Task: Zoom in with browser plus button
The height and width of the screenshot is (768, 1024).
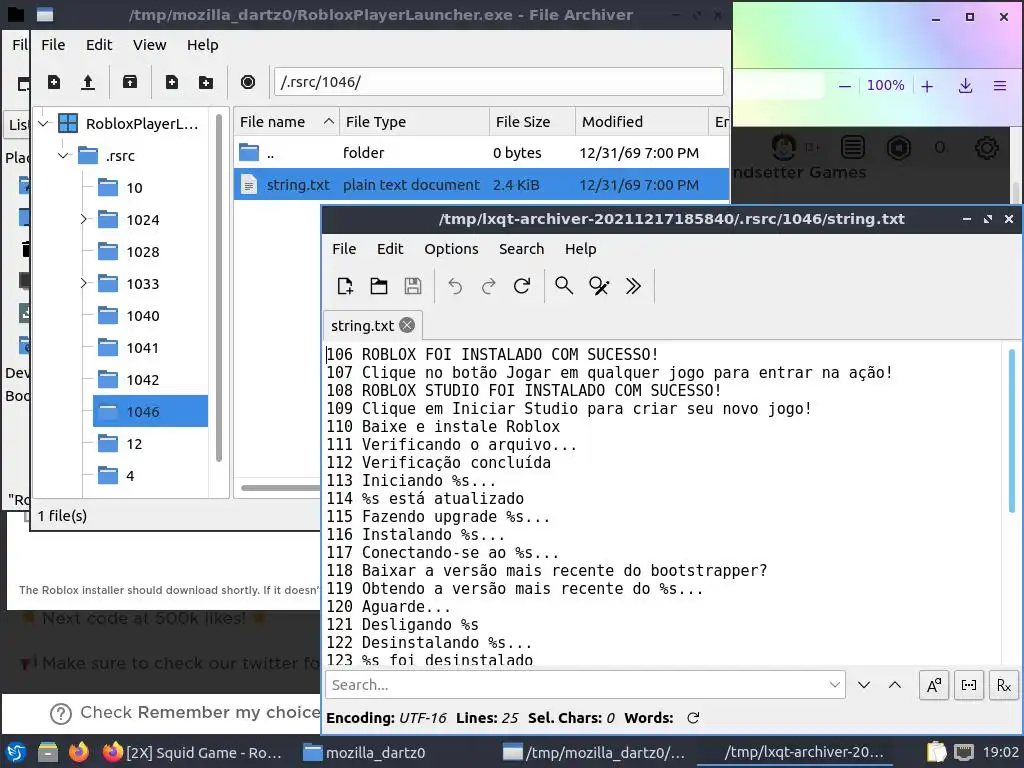Action: 927,86
